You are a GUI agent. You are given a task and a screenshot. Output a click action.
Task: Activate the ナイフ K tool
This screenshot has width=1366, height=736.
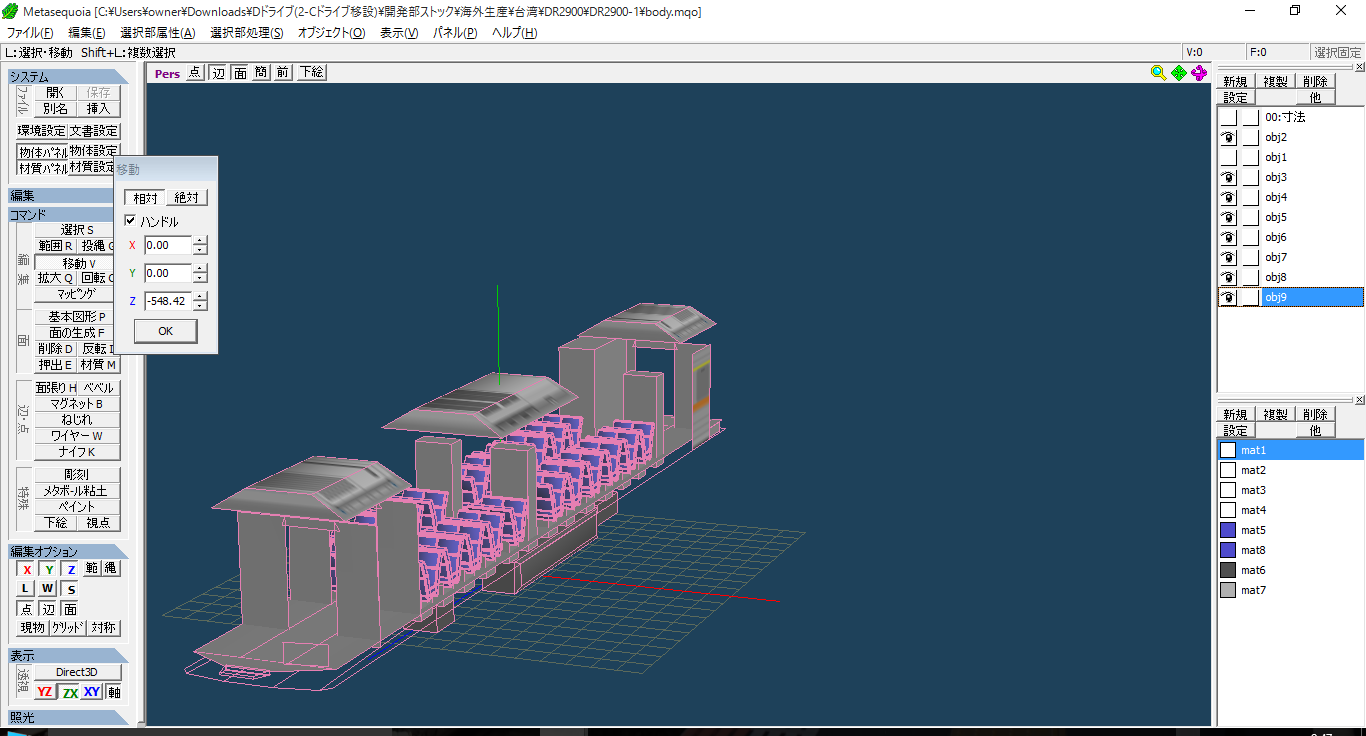[x=77, y=452]
